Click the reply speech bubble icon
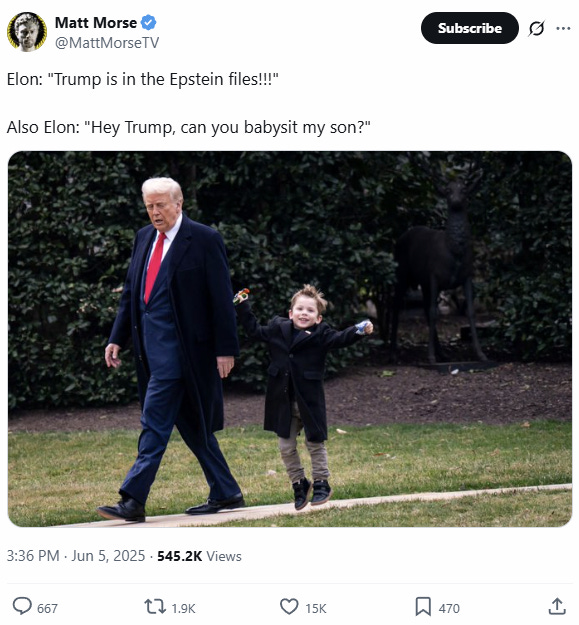The height and width of the screenshot is (625, 579). tap(22, 607)
